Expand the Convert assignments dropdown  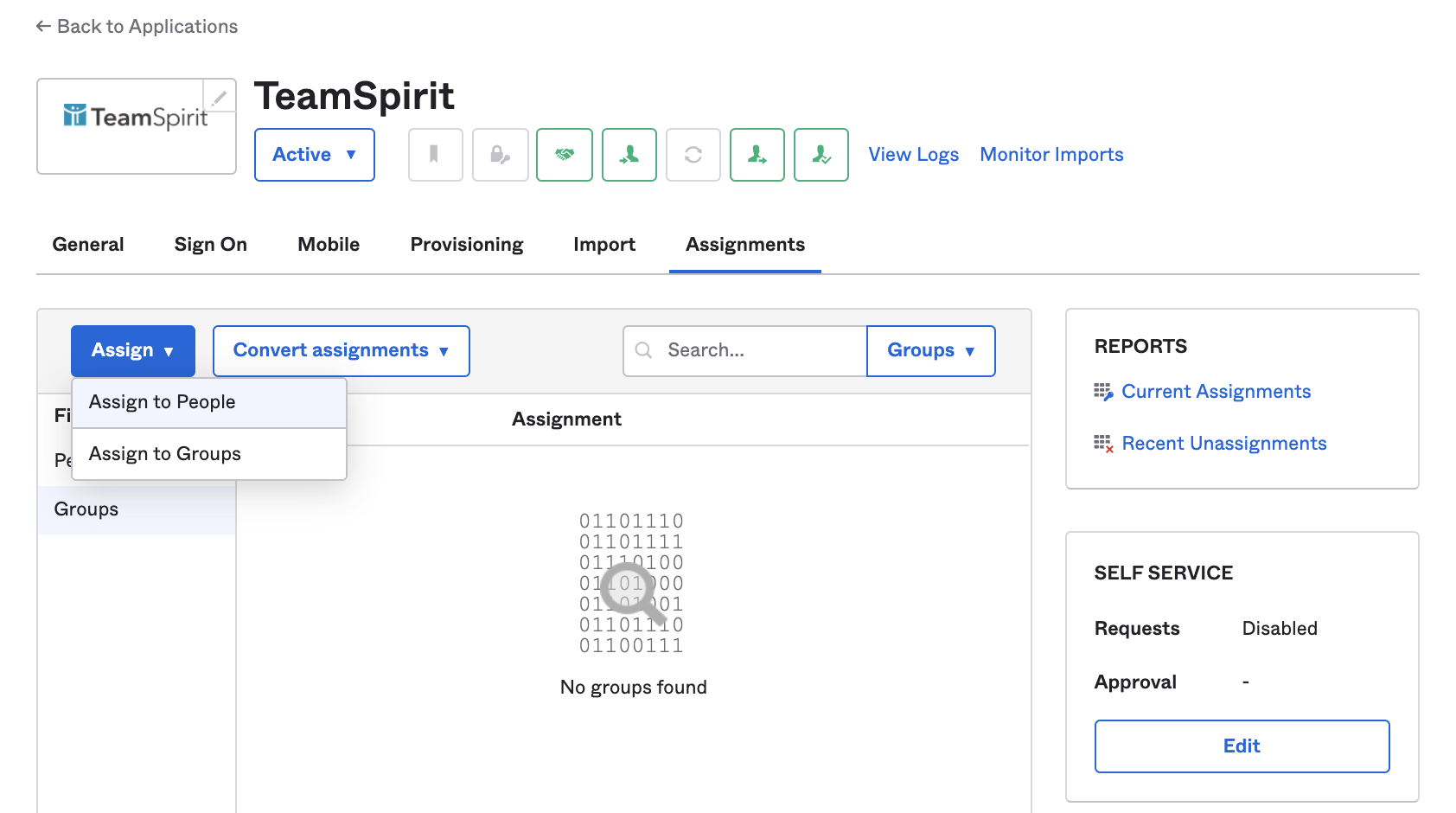click(341, 350)
